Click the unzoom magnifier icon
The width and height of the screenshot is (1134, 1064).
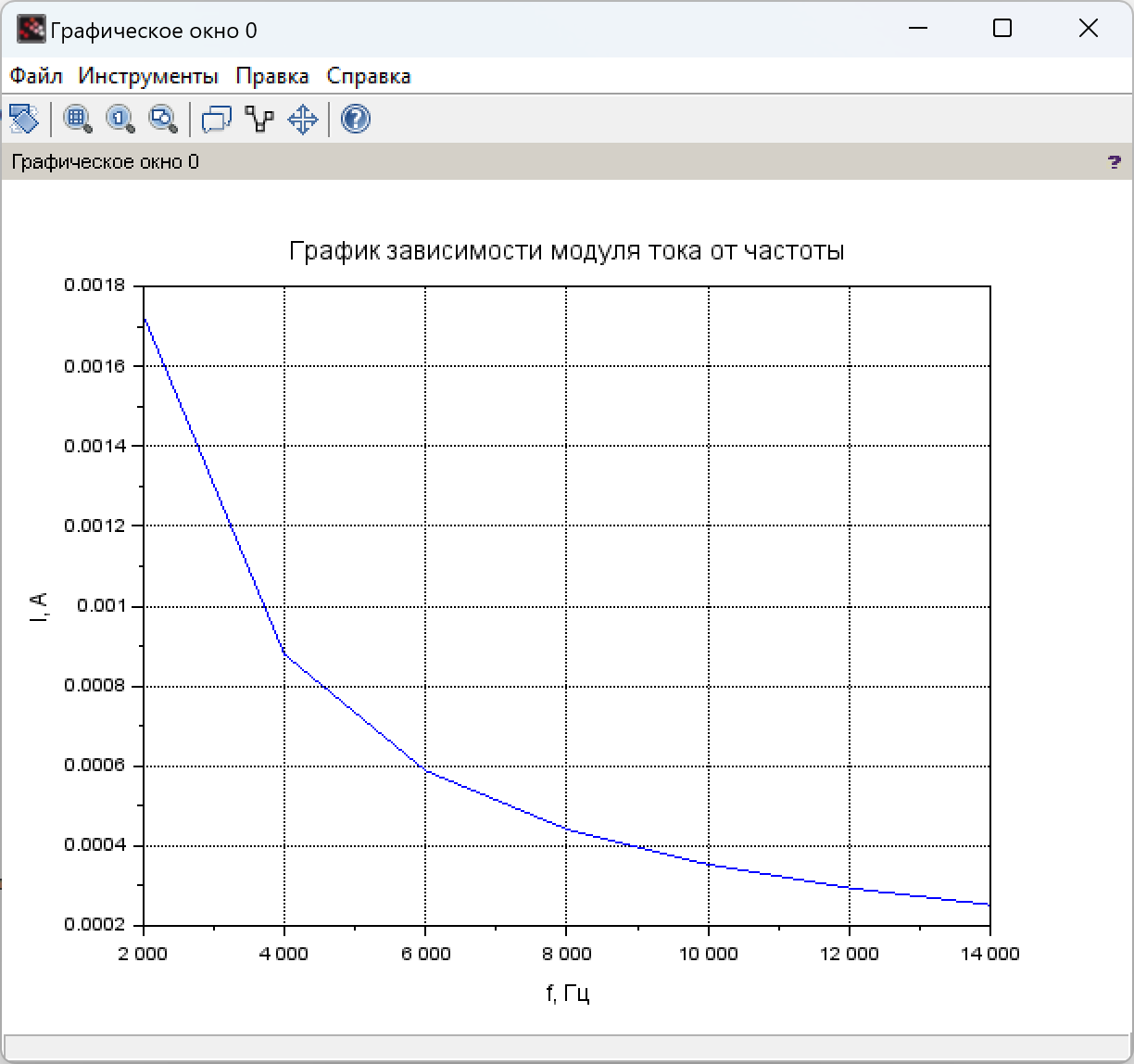[164, 119]
